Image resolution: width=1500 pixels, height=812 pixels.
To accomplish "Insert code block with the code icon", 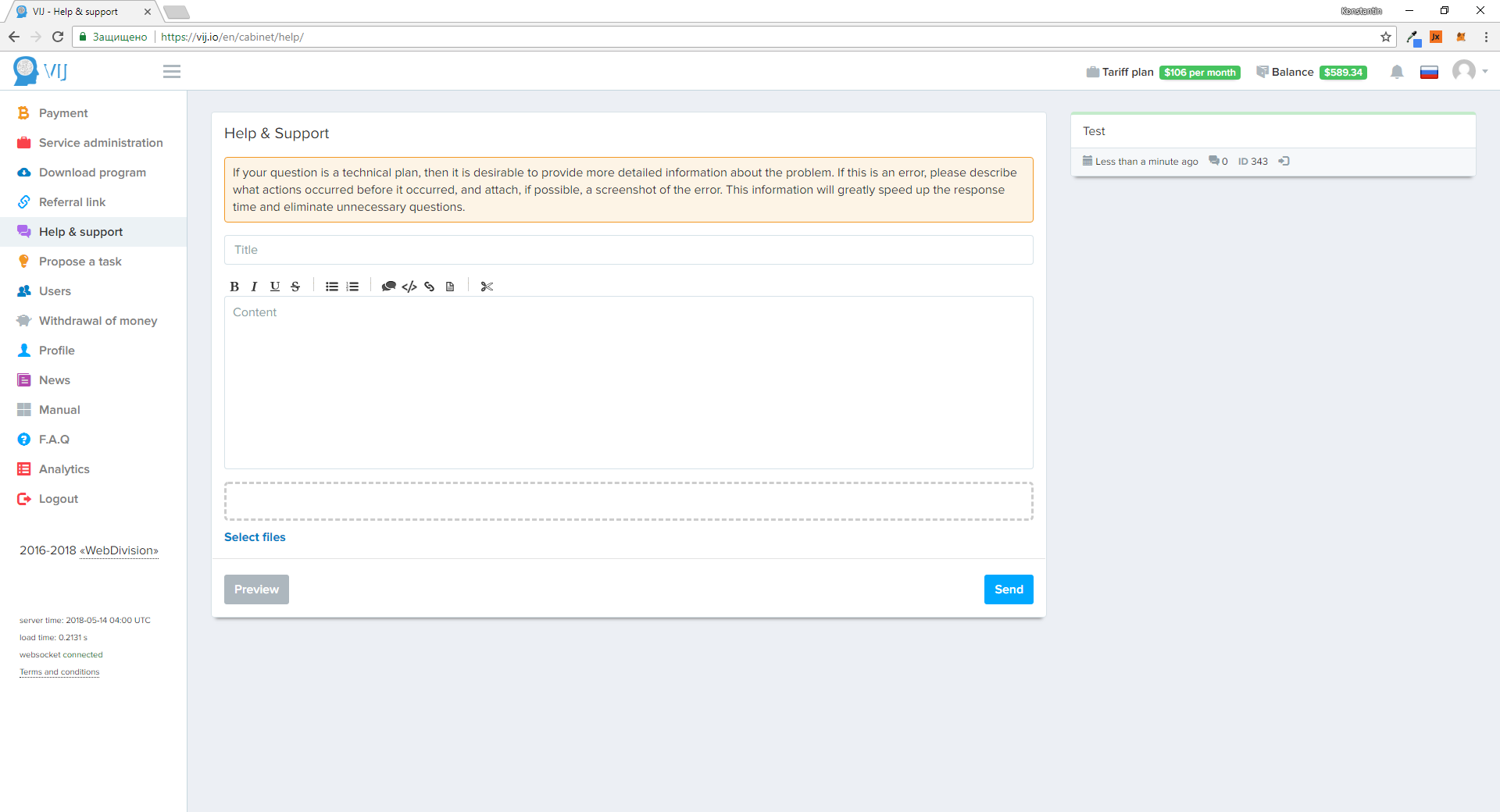I will tap(409, 287).
